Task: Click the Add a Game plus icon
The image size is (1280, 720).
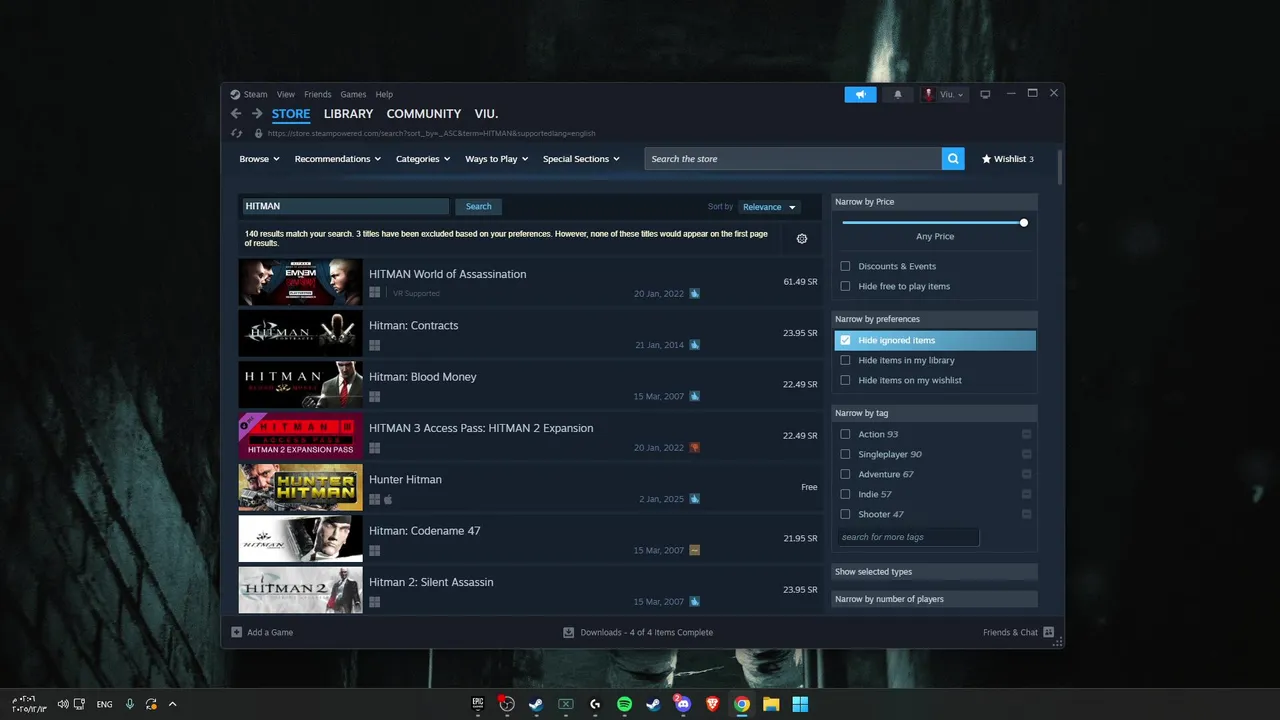Action: (x=237, y=632)
